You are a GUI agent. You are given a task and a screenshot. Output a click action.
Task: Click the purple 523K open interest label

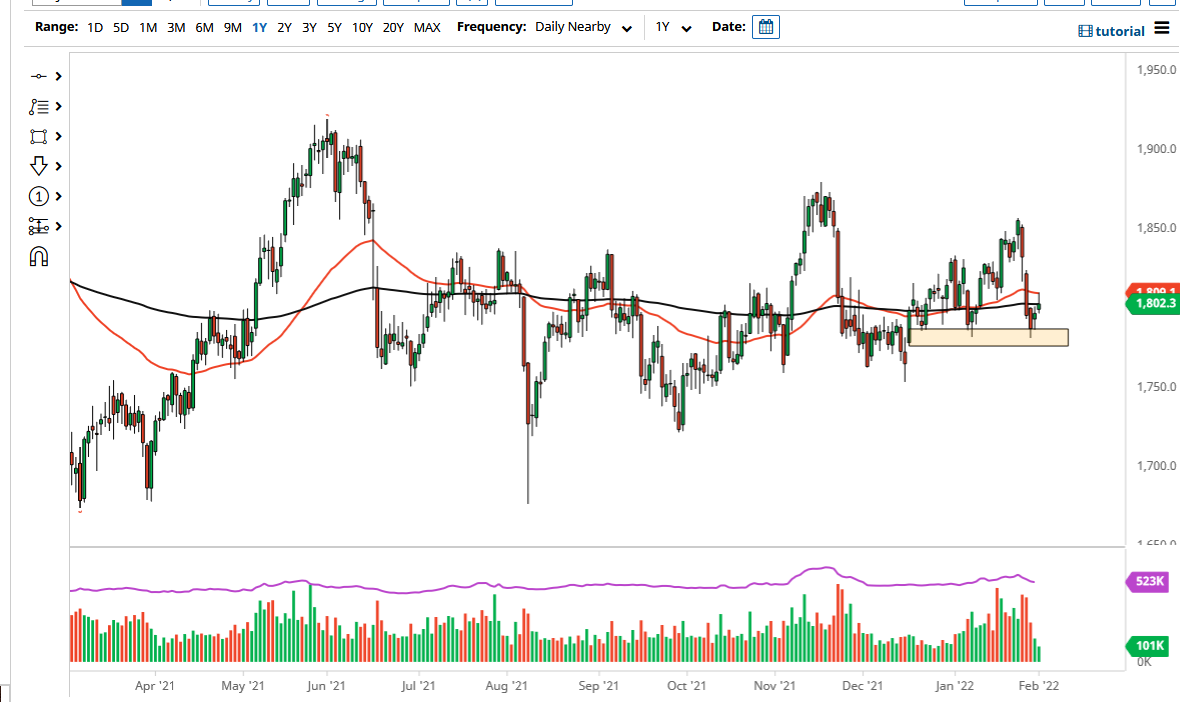[x=1148, y=581]
